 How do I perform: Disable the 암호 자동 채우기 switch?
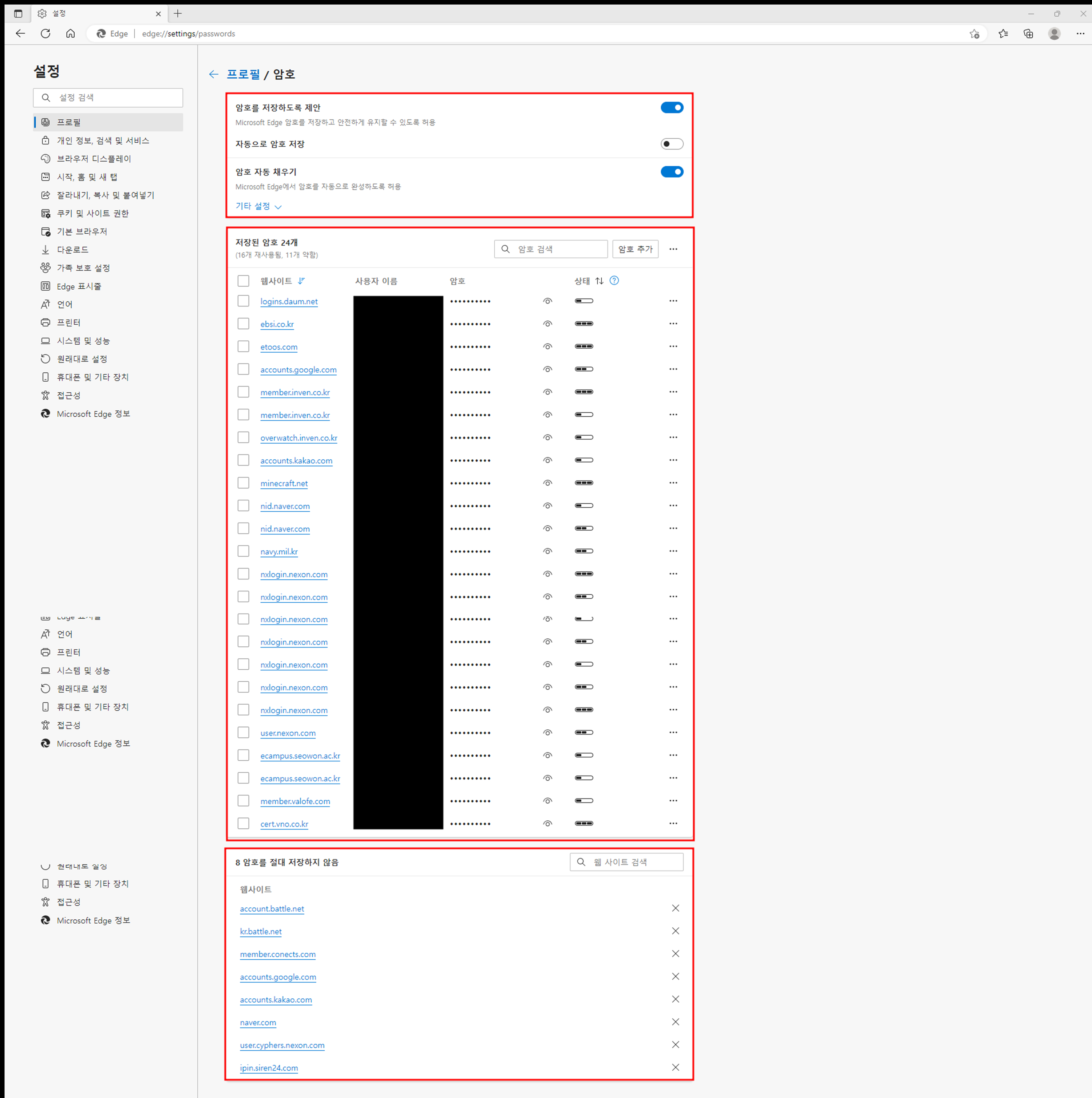tap(671, 172)
